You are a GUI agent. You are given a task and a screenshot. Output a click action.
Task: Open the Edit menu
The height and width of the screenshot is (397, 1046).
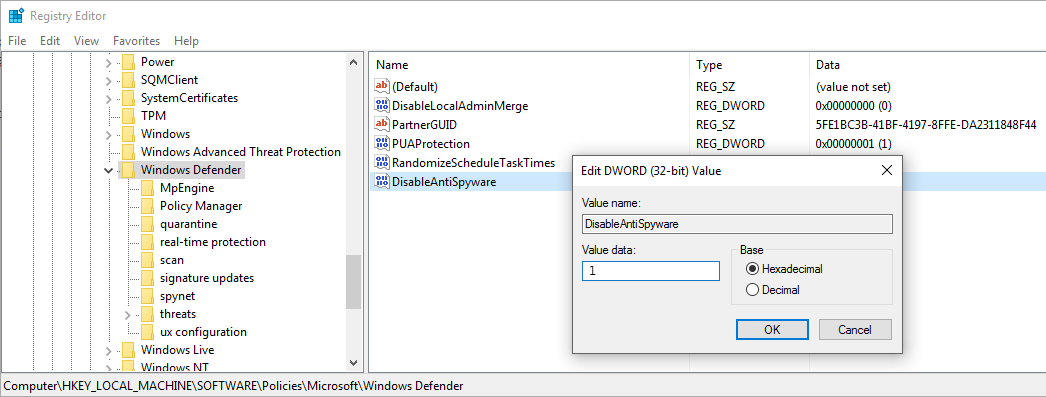click(50, 41)
